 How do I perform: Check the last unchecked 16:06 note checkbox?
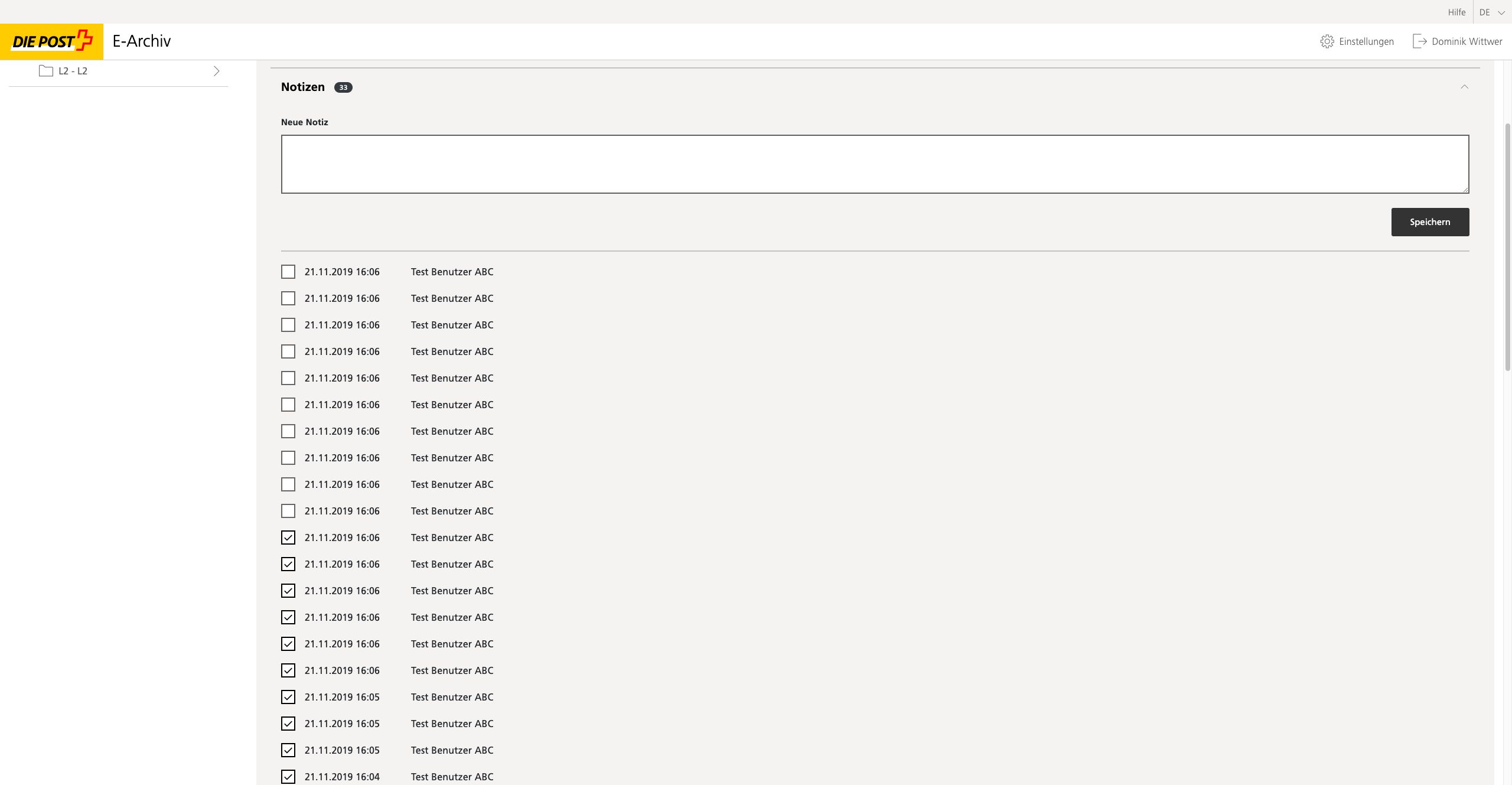288,511
